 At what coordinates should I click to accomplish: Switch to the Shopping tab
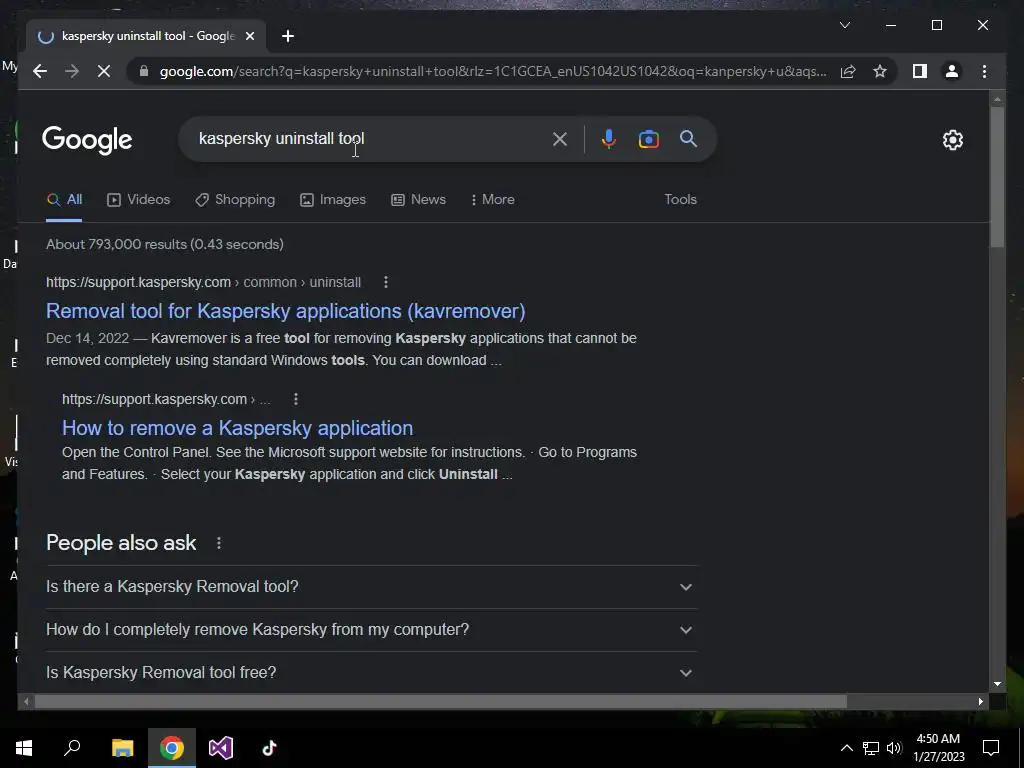click(235, 200)
